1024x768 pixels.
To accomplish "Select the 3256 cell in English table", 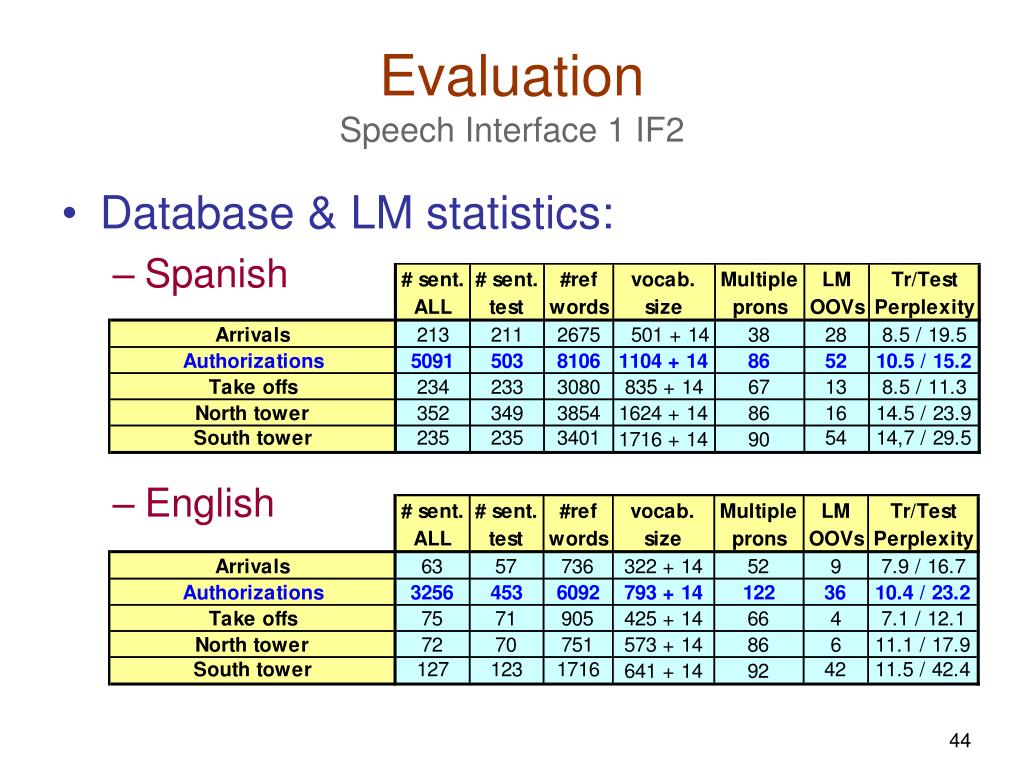I will (432, 592).
